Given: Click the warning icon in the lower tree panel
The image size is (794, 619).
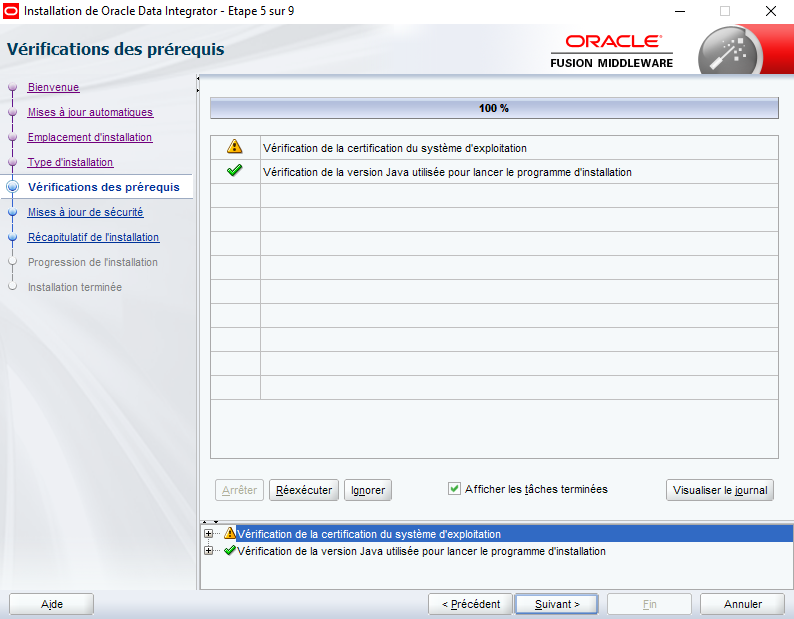Looking at the screenshot, I should [230, 533].
